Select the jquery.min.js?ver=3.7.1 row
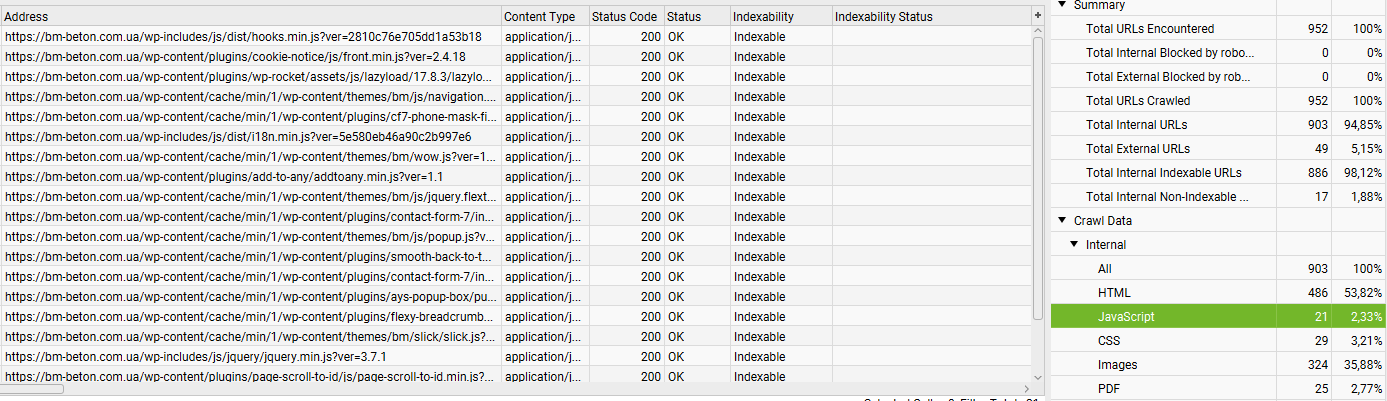The width and height of the screenshot is (1387, 401). (250, 356)
